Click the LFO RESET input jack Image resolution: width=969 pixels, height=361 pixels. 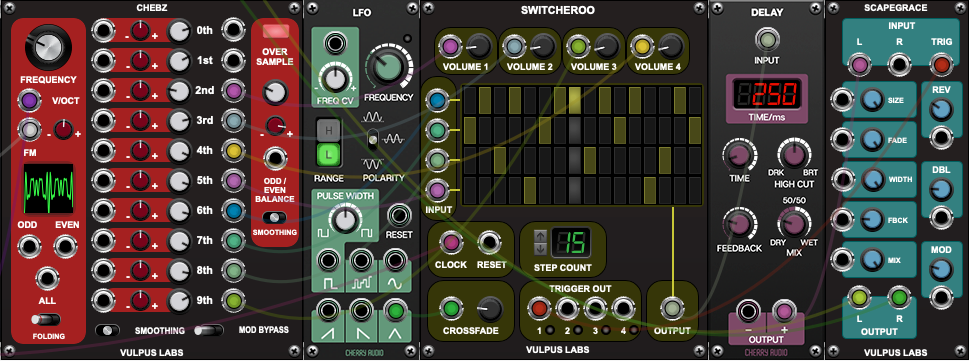click(x=399, y=215)
